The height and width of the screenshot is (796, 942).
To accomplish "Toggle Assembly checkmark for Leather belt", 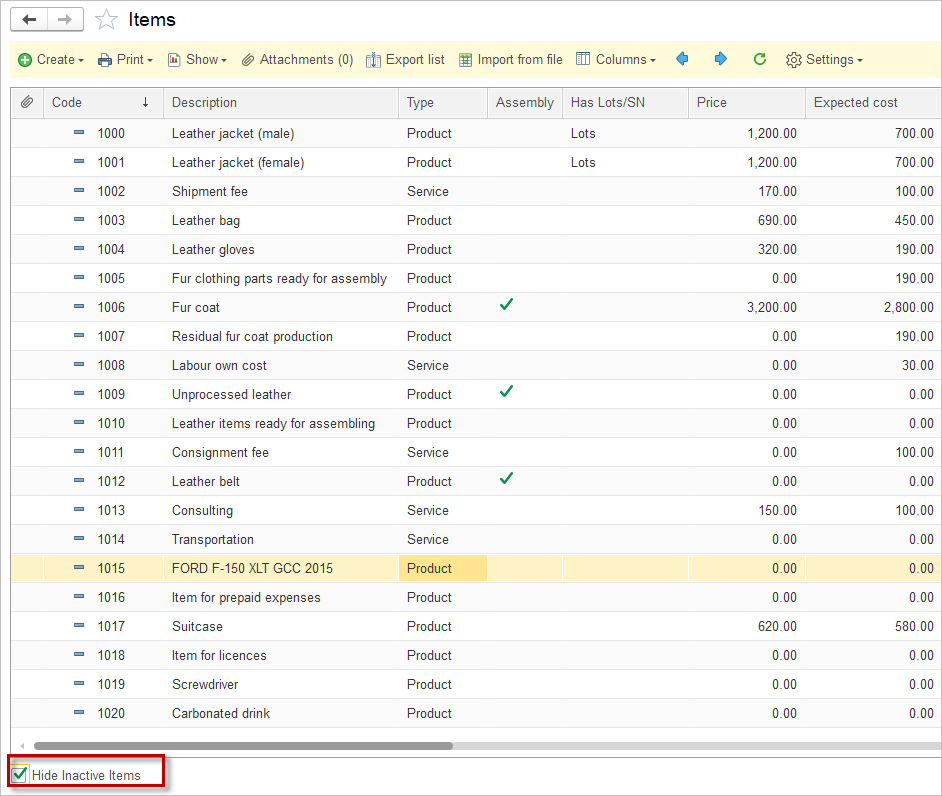I will (506, 480).
